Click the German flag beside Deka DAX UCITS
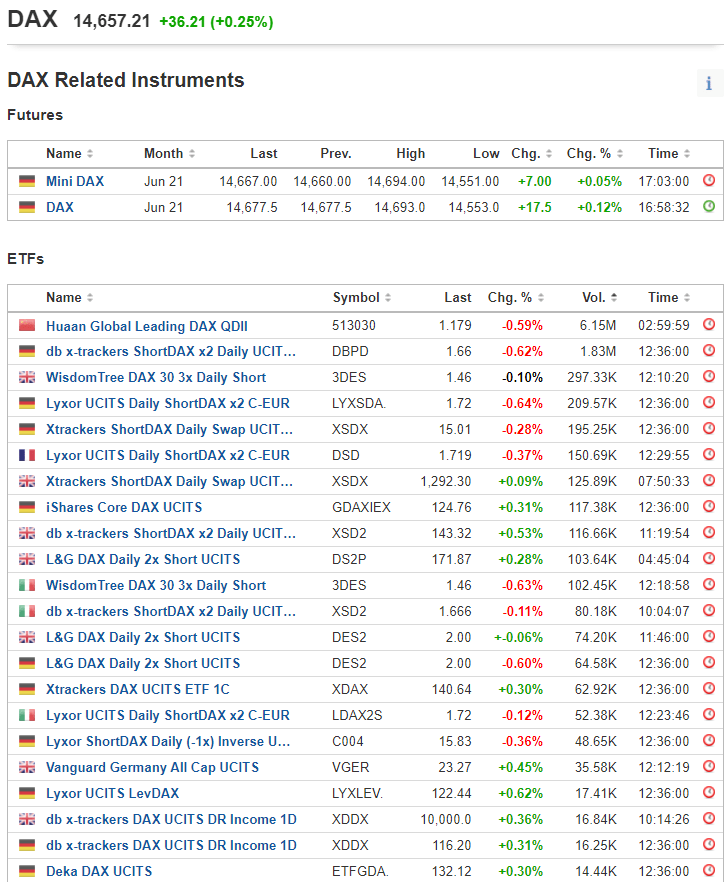 27,871
